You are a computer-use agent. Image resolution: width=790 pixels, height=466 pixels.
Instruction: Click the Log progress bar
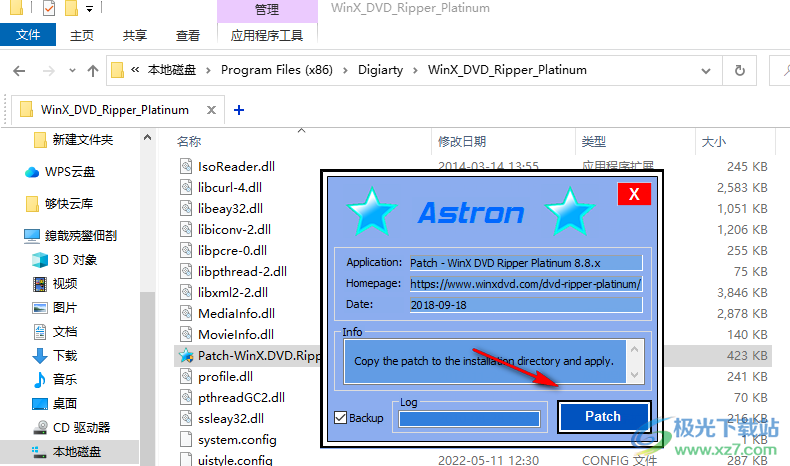coord(469,419)
